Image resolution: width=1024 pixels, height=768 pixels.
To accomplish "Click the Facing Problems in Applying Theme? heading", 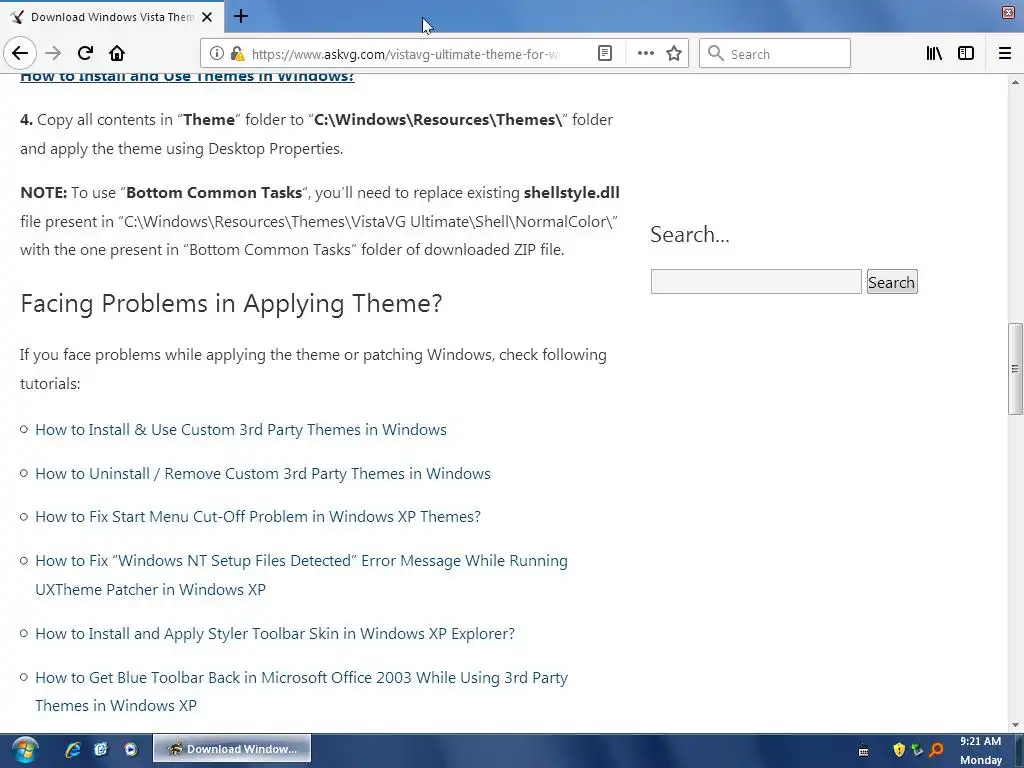I will point(231,304).
